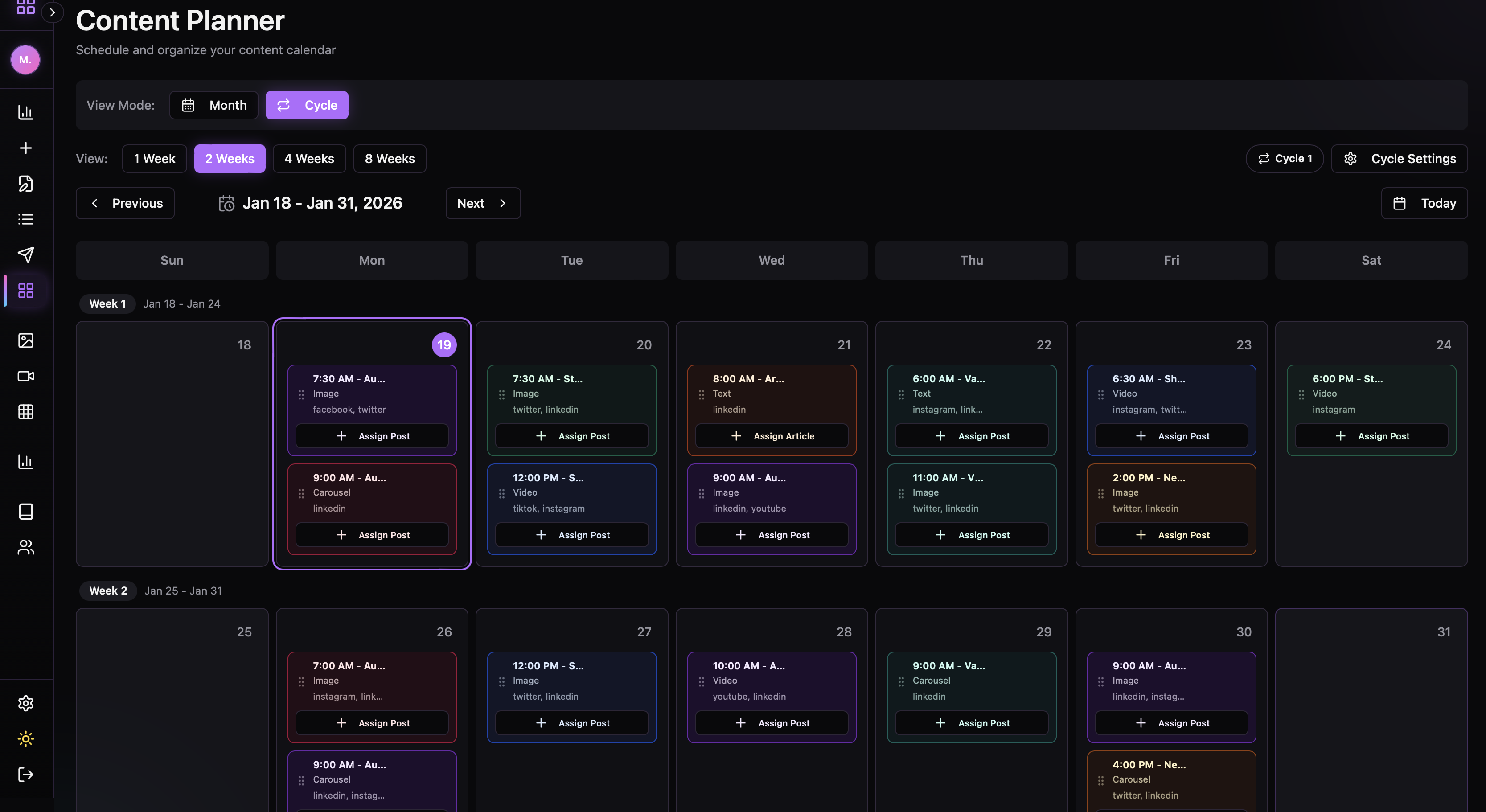This screenshot has width=1486, height=812.
Task: Select the 4 Weeks view tab
Action: 308,159
